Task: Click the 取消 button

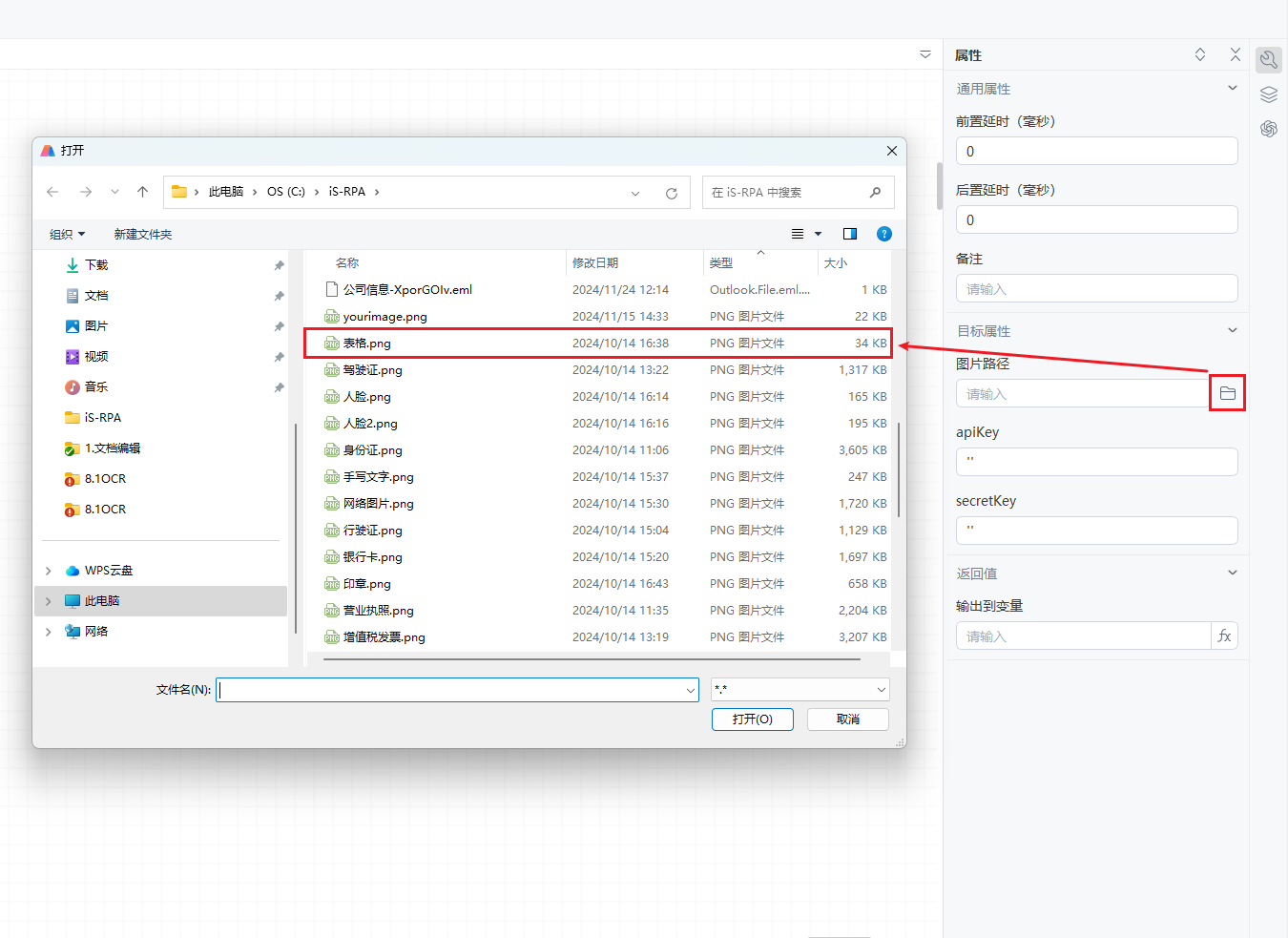Action: coord(848,719)
